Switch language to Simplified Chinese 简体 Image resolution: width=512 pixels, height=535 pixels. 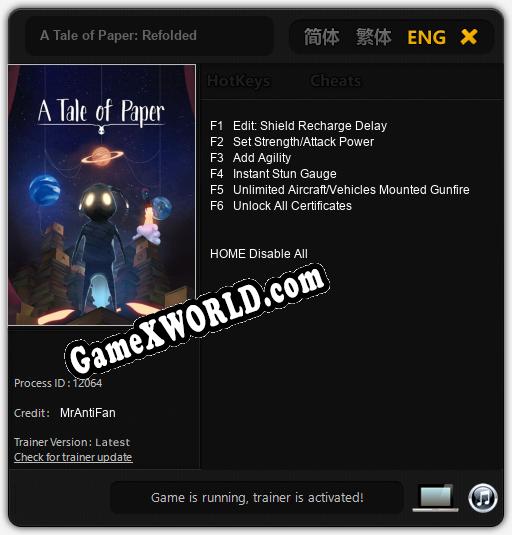click(321, 37)
